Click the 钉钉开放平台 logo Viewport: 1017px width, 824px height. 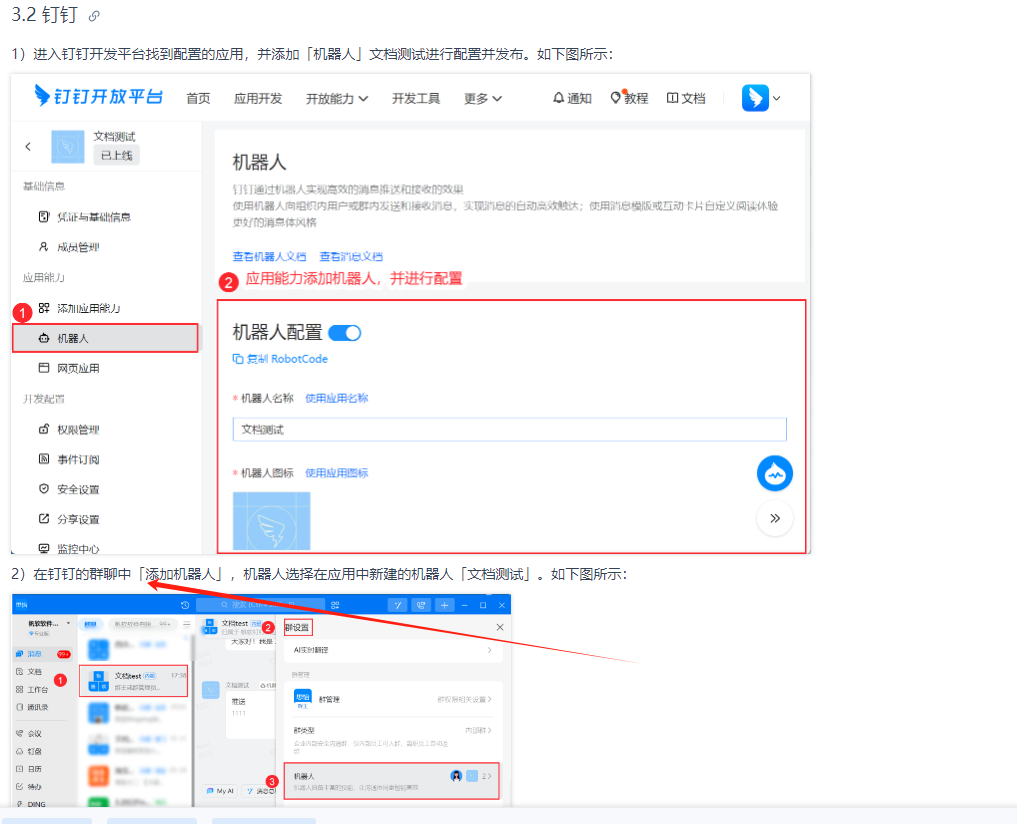pyautogui.click(x=98, y=97)
